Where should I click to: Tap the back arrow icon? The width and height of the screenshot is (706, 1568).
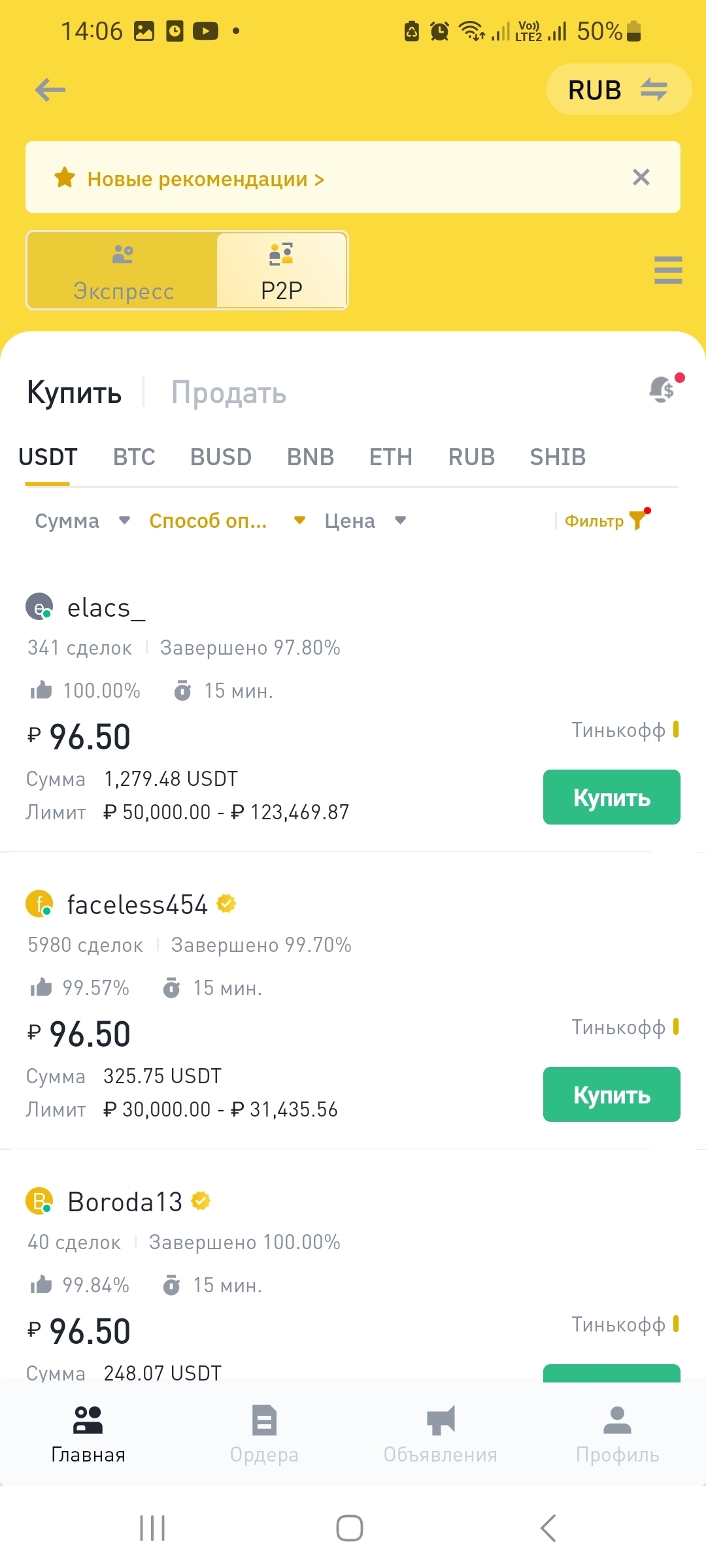pos(50,90)
